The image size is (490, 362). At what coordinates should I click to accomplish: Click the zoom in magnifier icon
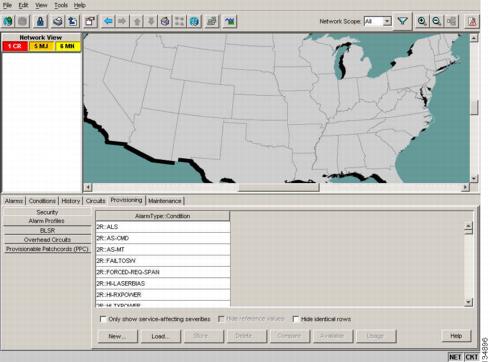422,21
